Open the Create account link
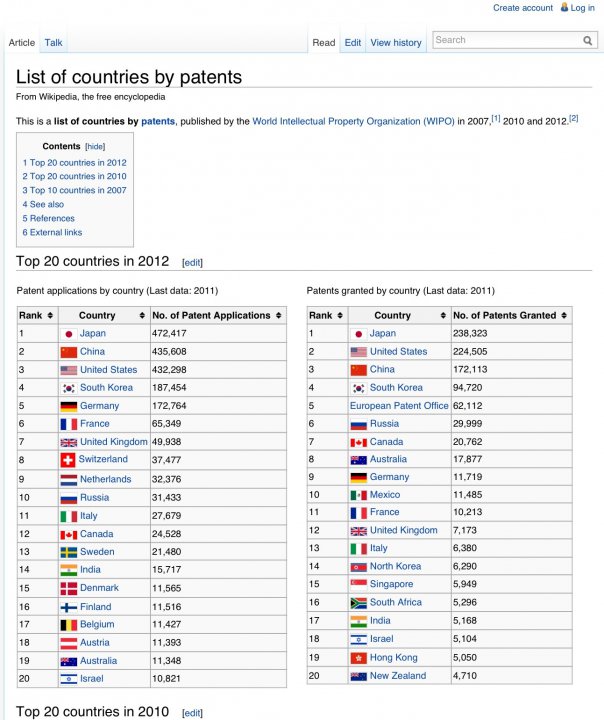This screenshot has height=720, width=604. point(523,8)
